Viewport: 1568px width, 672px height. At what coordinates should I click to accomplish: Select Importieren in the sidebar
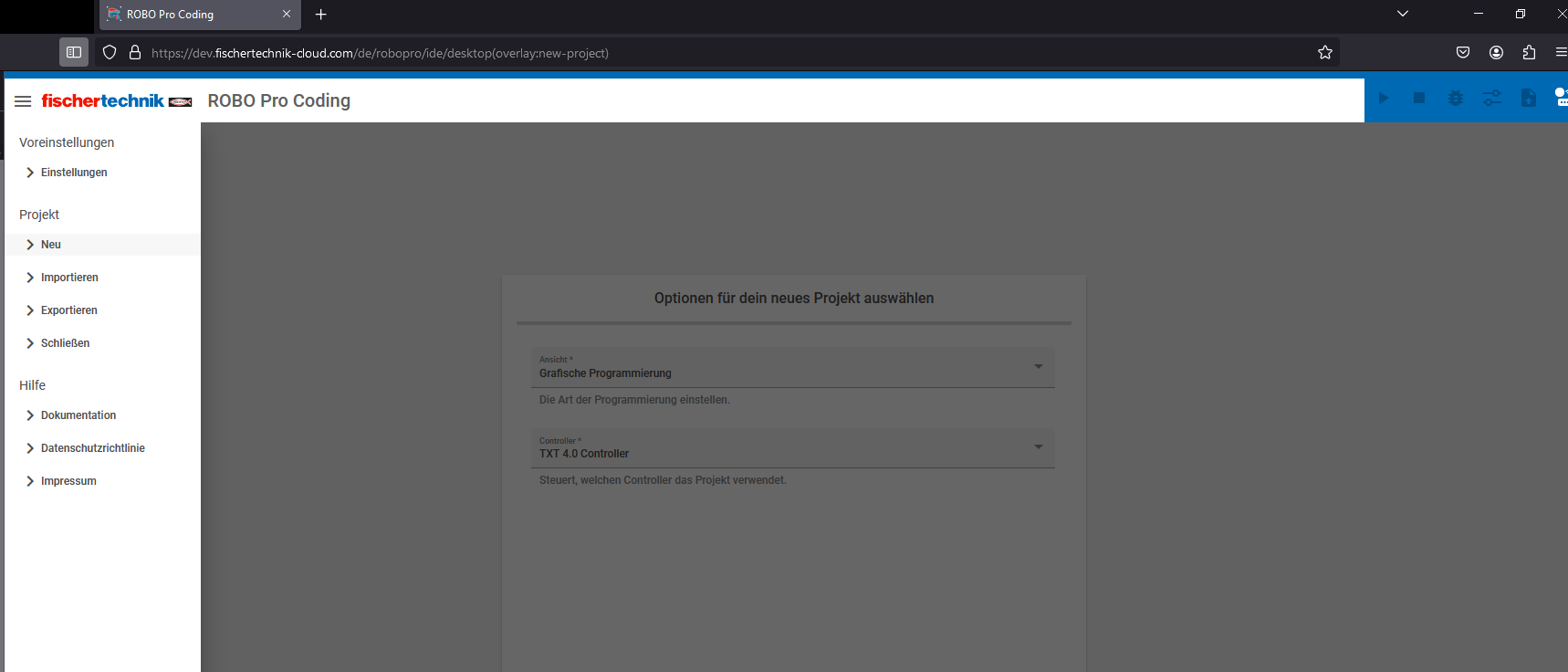(69, 278)
